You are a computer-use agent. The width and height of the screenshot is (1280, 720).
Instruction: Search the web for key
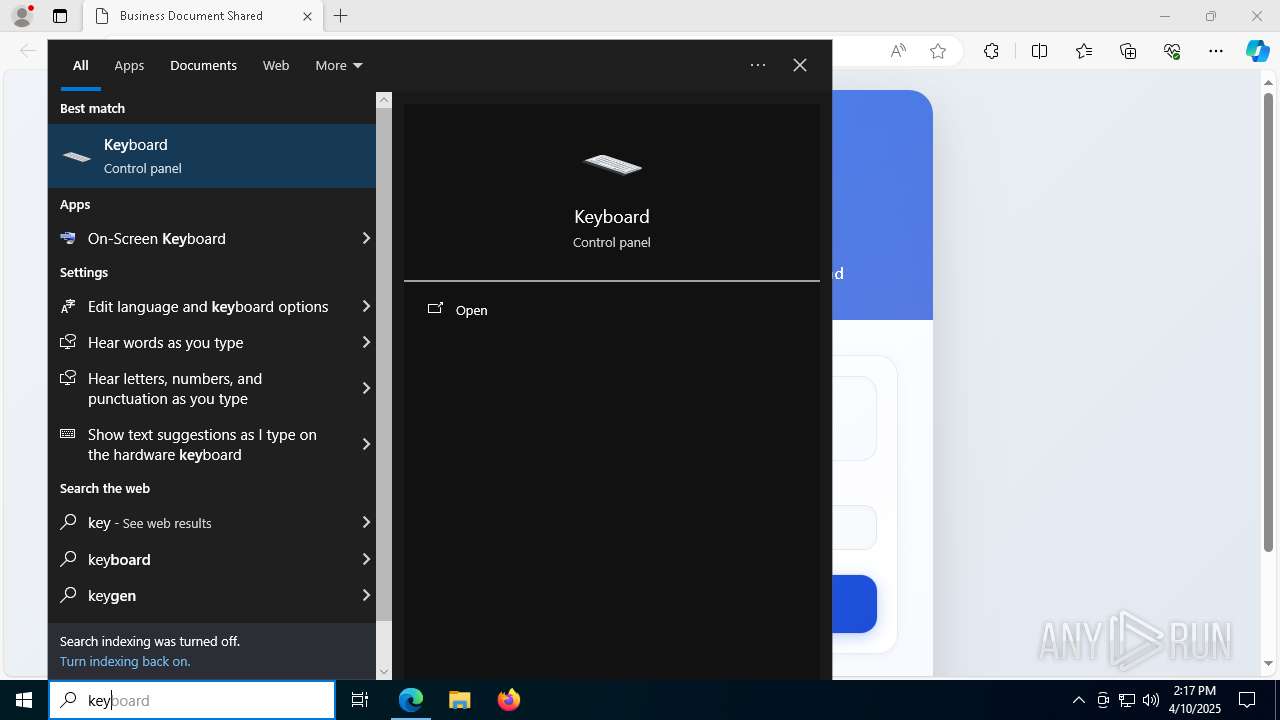pyautogui.click(x=202, y=523)
